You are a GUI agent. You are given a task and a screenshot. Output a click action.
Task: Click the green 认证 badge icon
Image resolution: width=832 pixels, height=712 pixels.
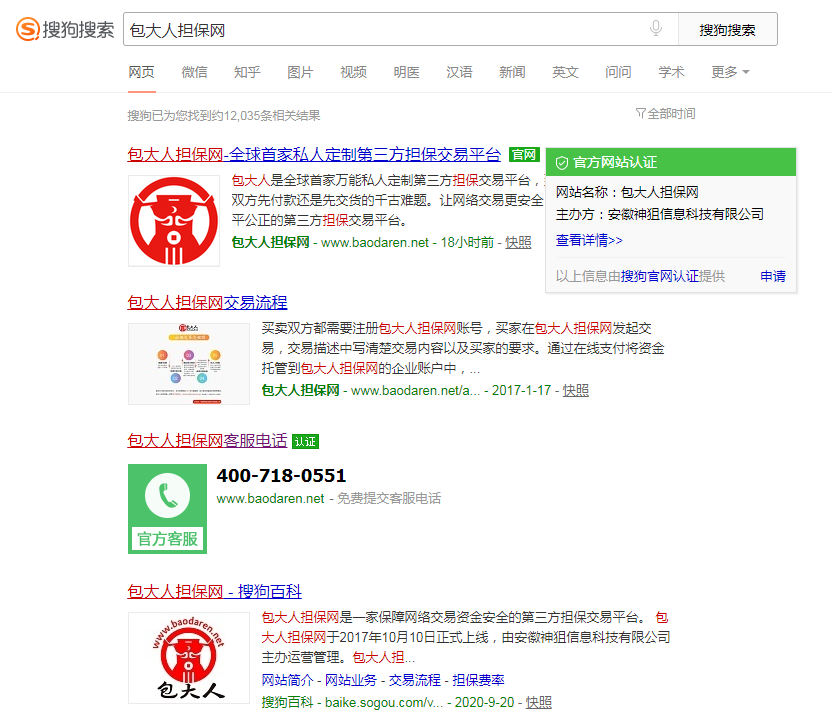305,441
